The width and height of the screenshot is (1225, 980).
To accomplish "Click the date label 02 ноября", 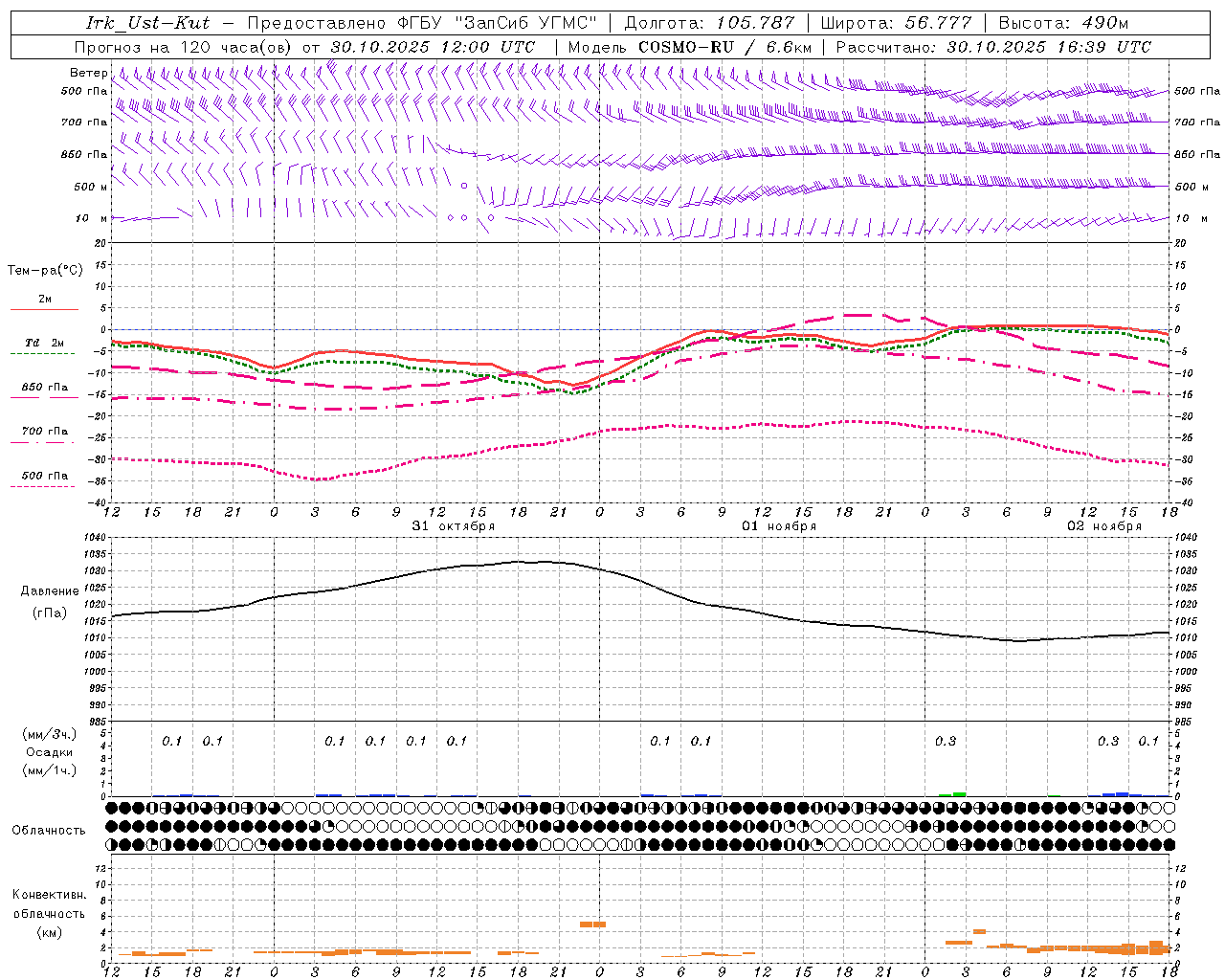I will (x=1104, y=525).
